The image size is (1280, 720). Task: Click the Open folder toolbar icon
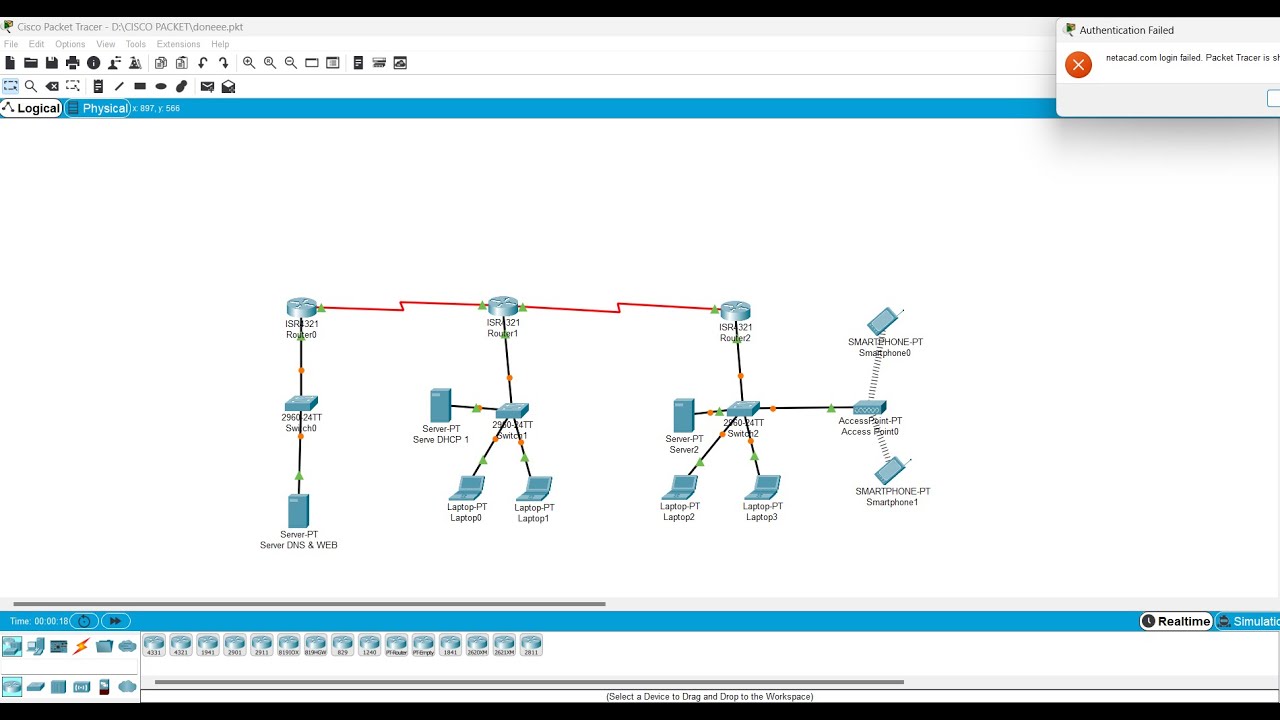tap(31, 63)
